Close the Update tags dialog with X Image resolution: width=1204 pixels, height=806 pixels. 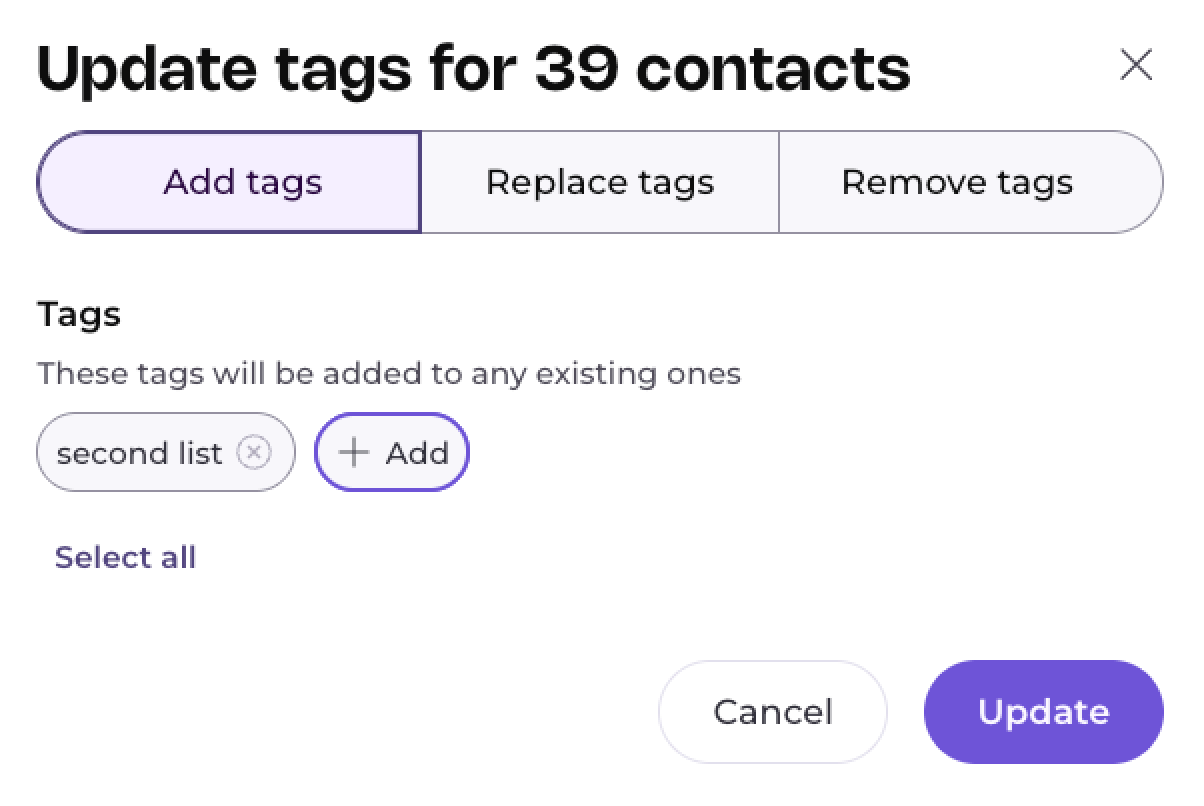pyautogui.click(x=1136, y=66)
